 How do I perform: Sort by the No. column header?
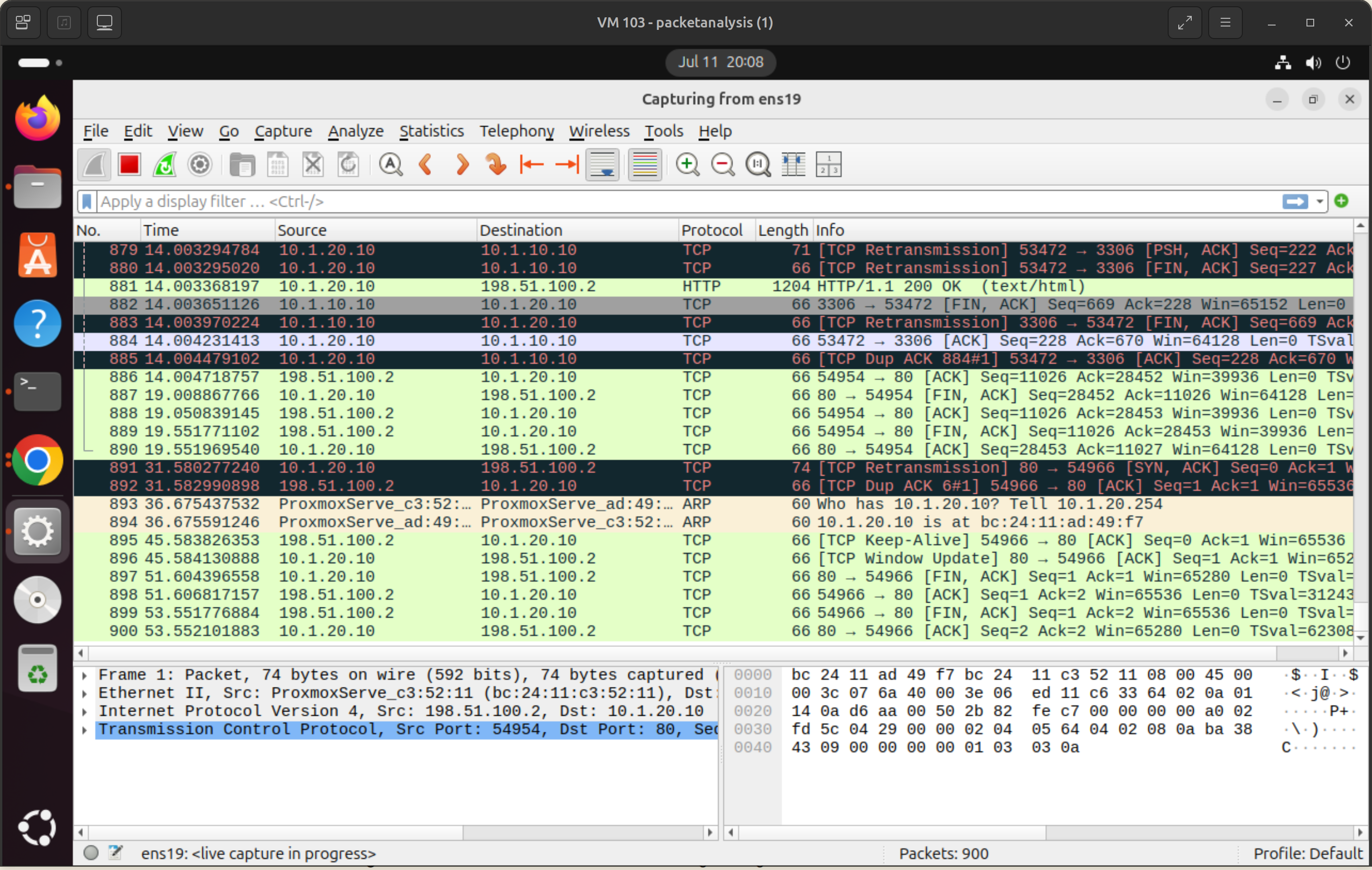point(107,230)
